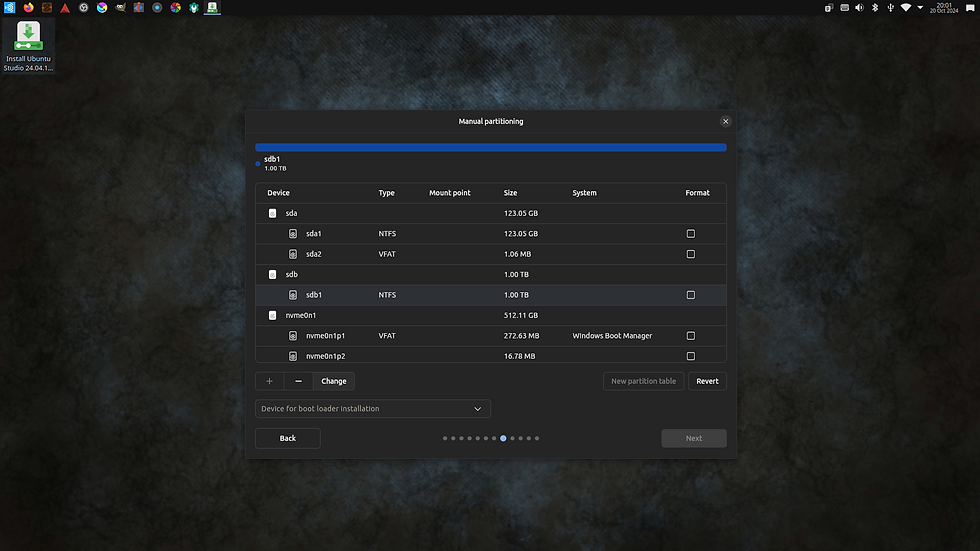
Task: Click the New partition table button
Action: click(643, 381)
